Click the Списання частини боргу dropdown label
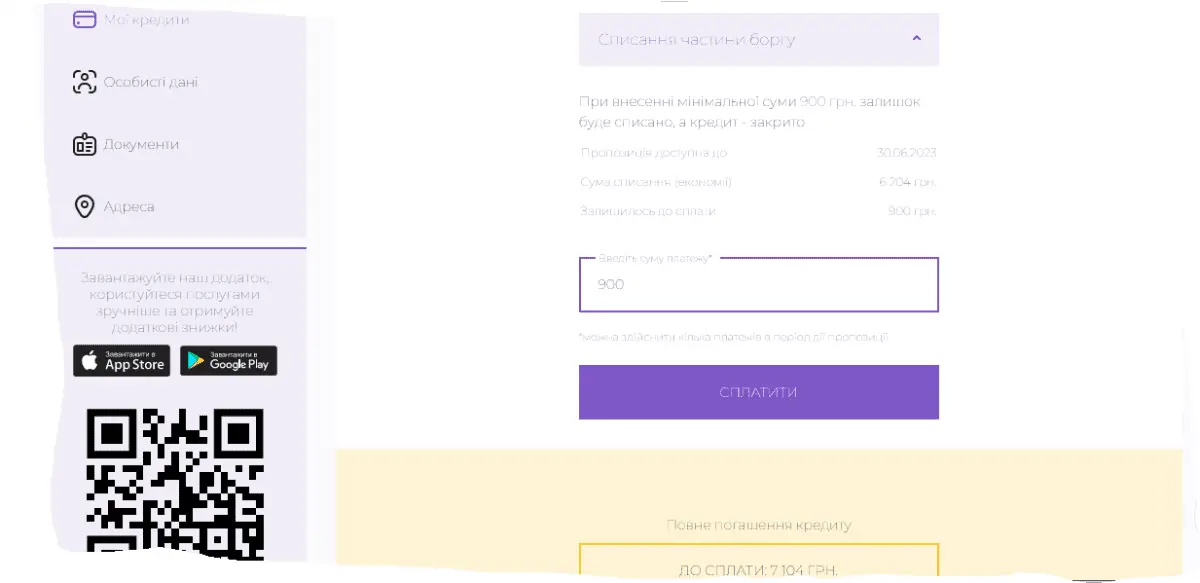This screenshot has width=1200, height=583. 697,40
